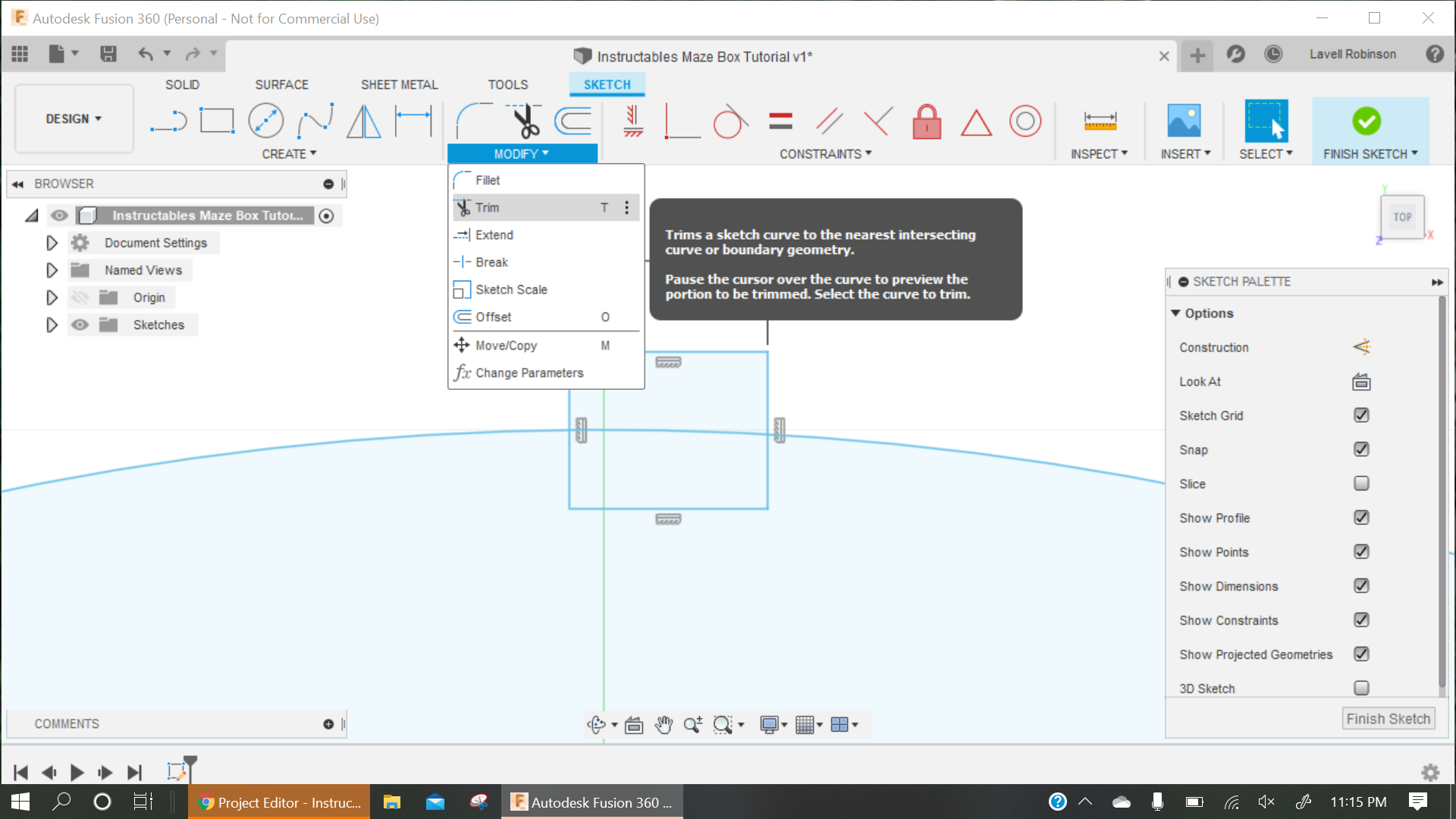
Task: Toggle Show Projected Geometries checkbox
Action: tap(1361, 654)
